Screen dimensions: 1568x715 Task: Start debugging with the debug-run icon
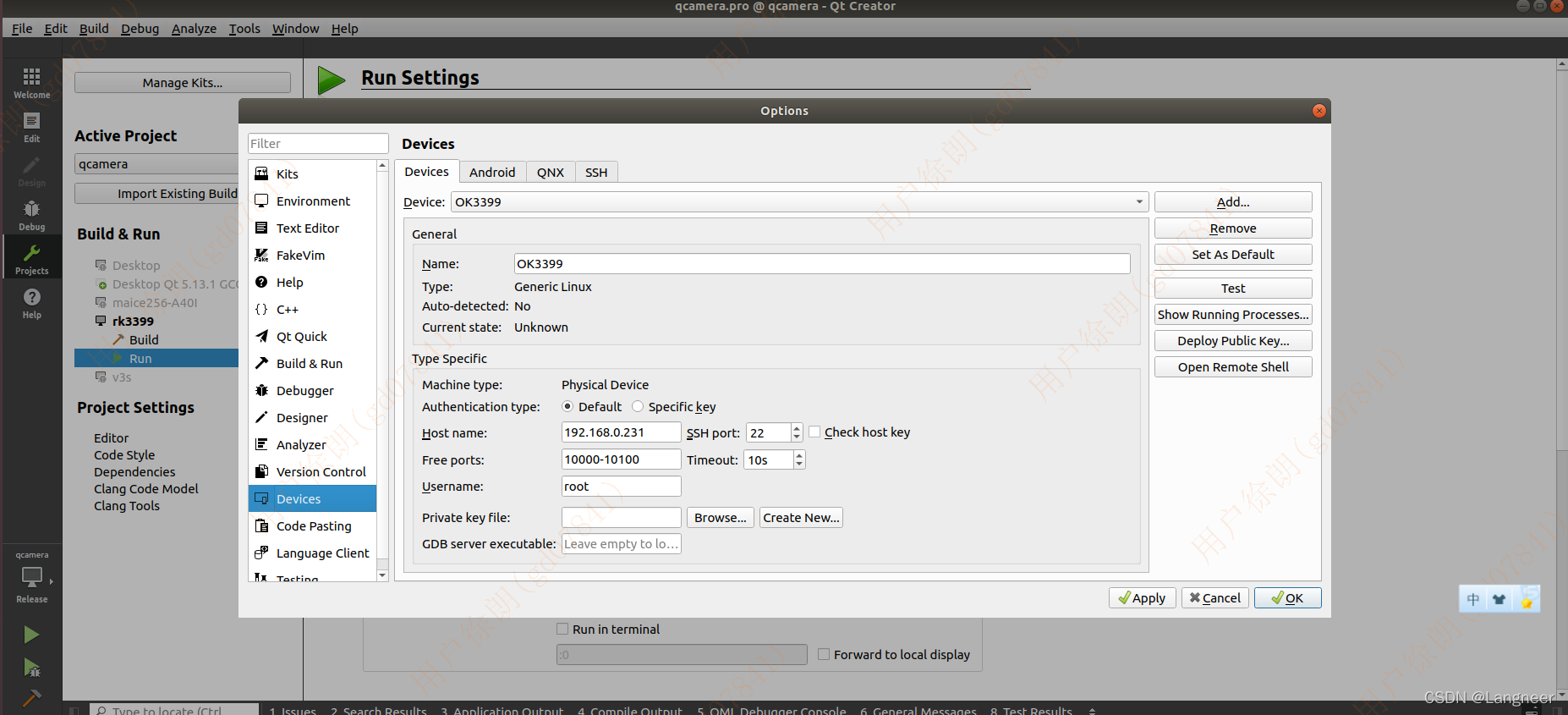31,668
